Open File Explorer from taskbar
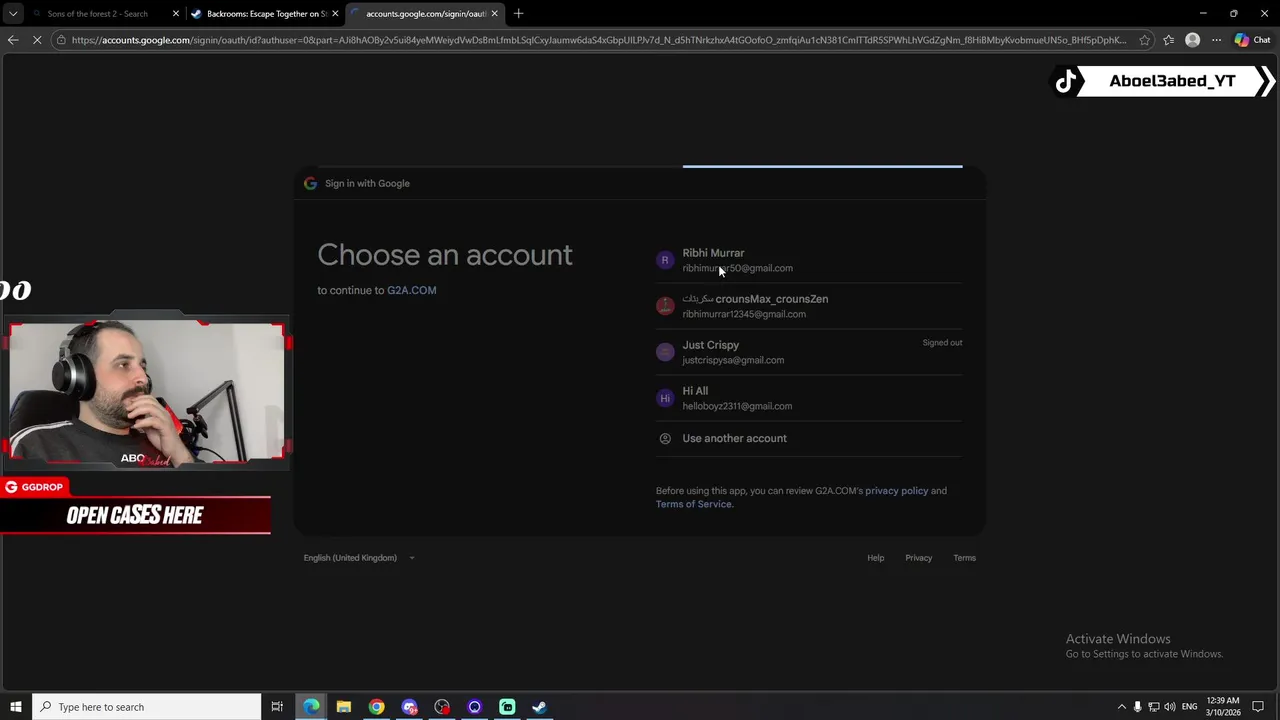 click(x=344, y=707)
